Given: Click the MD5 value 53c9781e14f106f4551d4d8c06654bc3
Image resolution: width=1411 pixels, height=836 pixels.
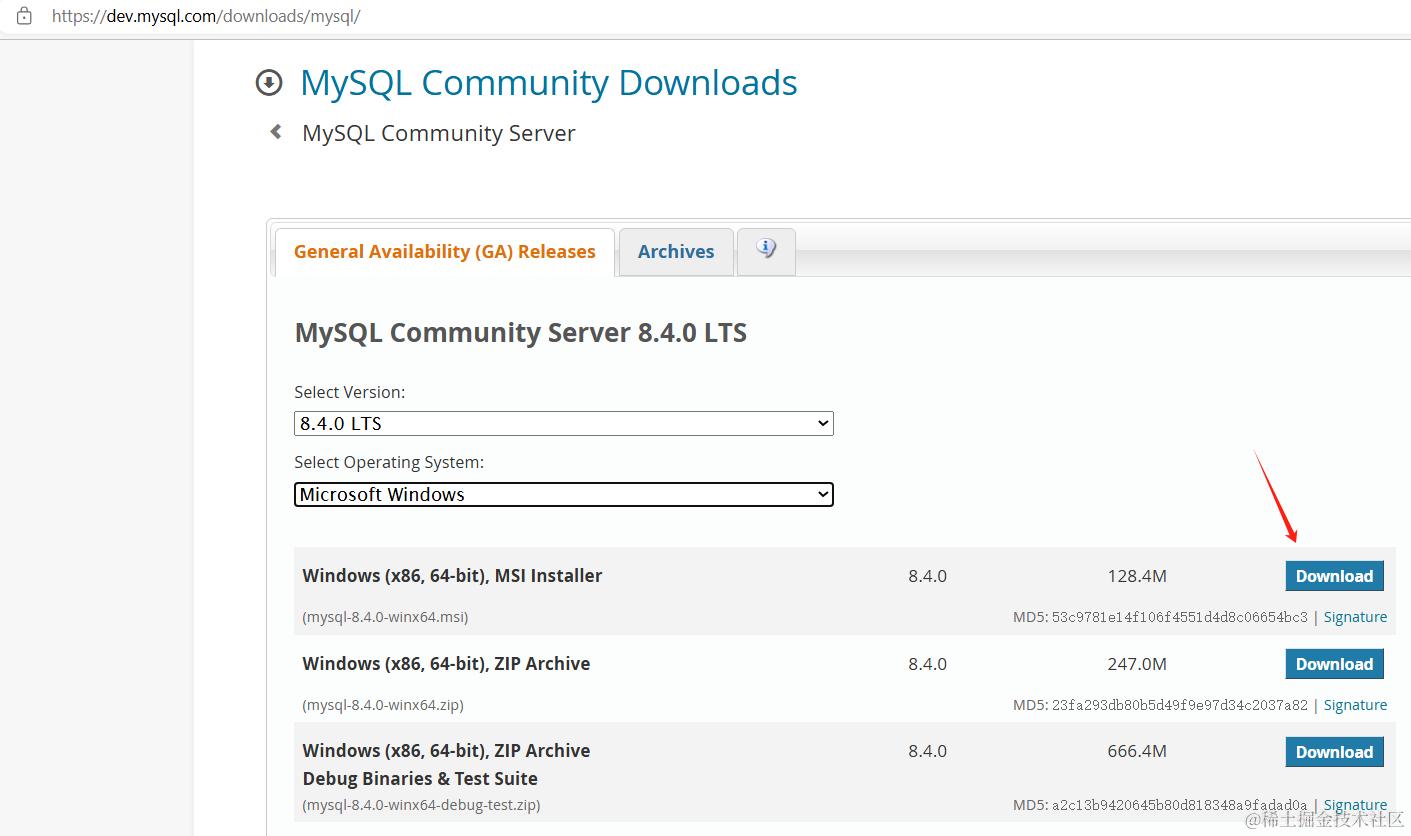Looking at the screenshot, I should click(x=1179, y=617).
